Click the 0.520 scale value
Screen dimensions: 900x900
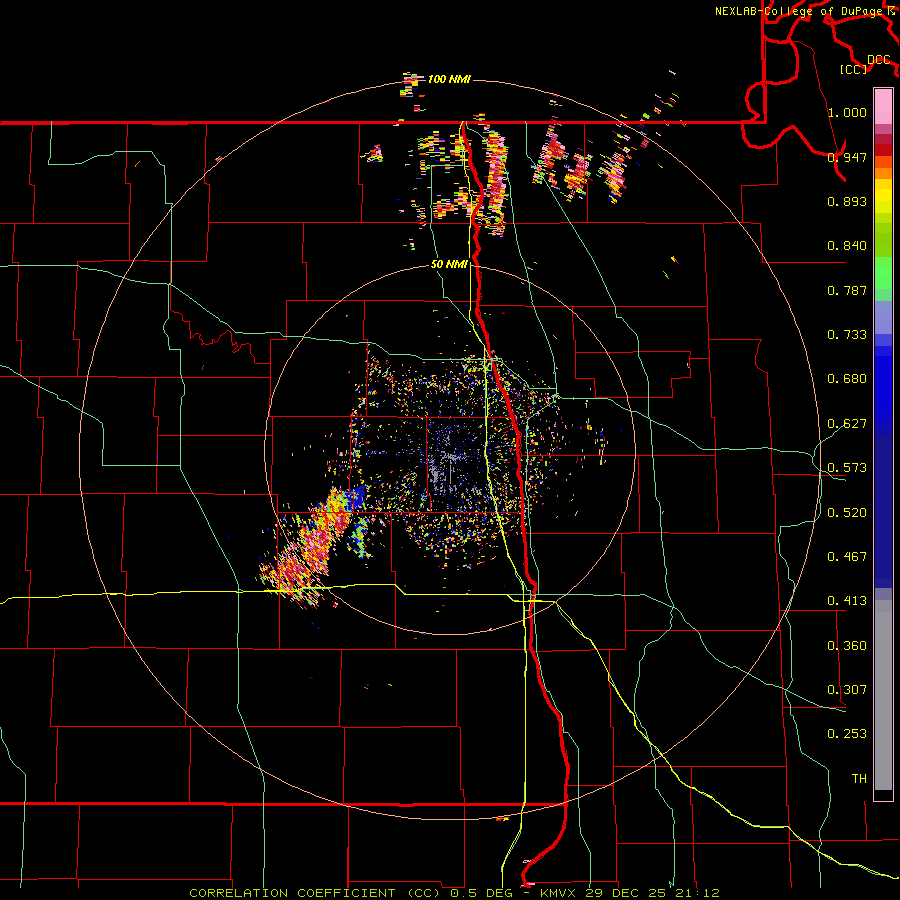click(x=847, y=513)
